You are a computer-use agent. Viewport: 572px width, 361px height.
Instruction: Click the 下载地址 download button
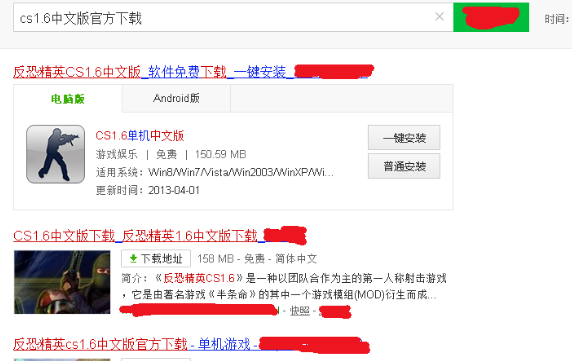click(x=156, y=259)
